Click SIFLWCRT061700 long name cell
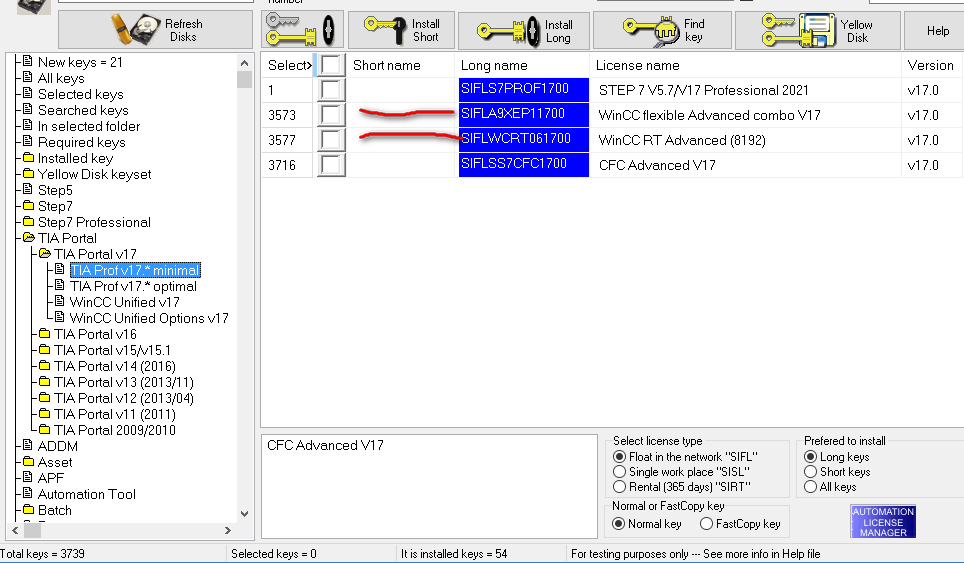Image resolution: width=964 pixels, height=563 pixels. [524, 140]
